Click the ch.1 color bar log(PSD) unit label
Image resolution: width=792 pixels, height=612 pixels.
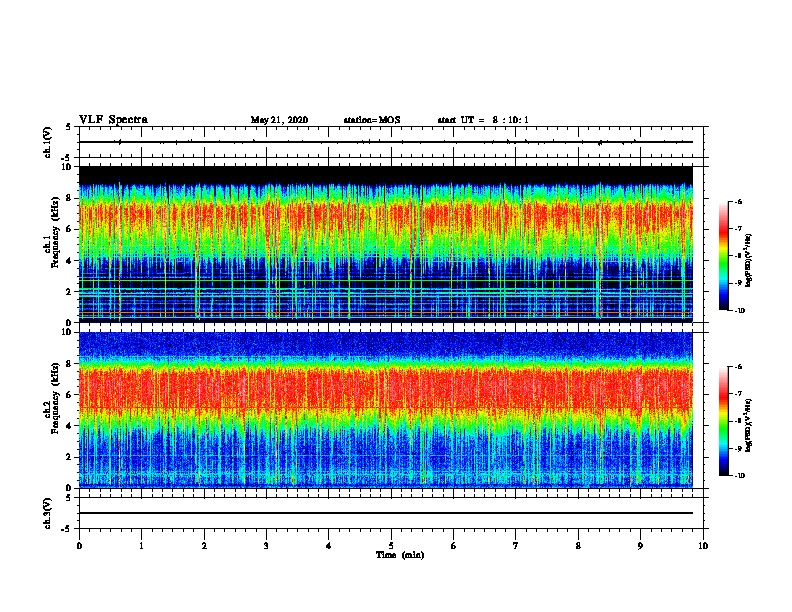749,261
